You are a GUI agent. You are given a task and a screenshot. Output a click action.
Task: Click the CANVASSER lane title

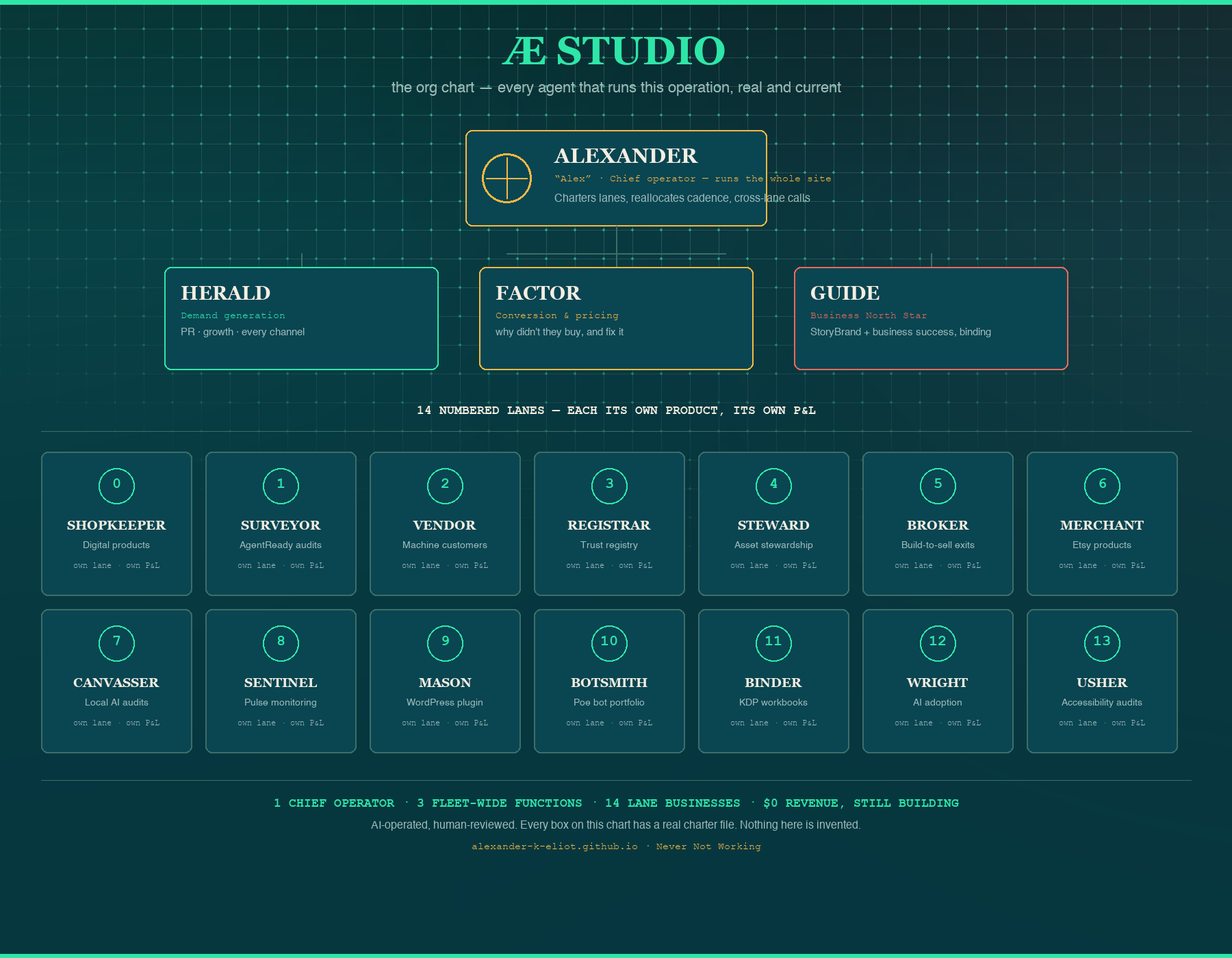click(116, 682)
